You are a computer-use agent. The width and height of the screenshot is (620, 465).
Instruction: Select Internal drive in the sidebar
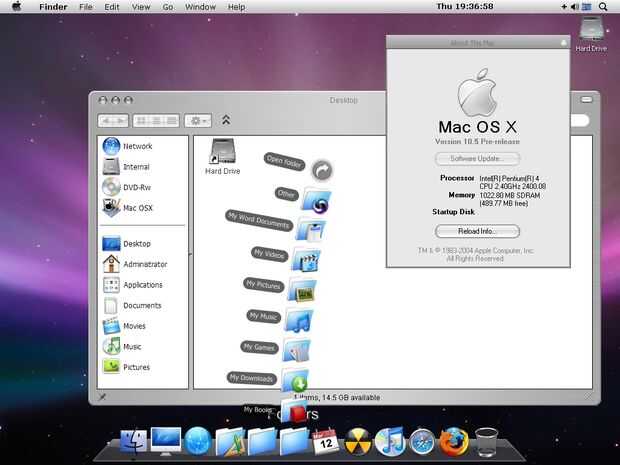click(x=126, y=166)
